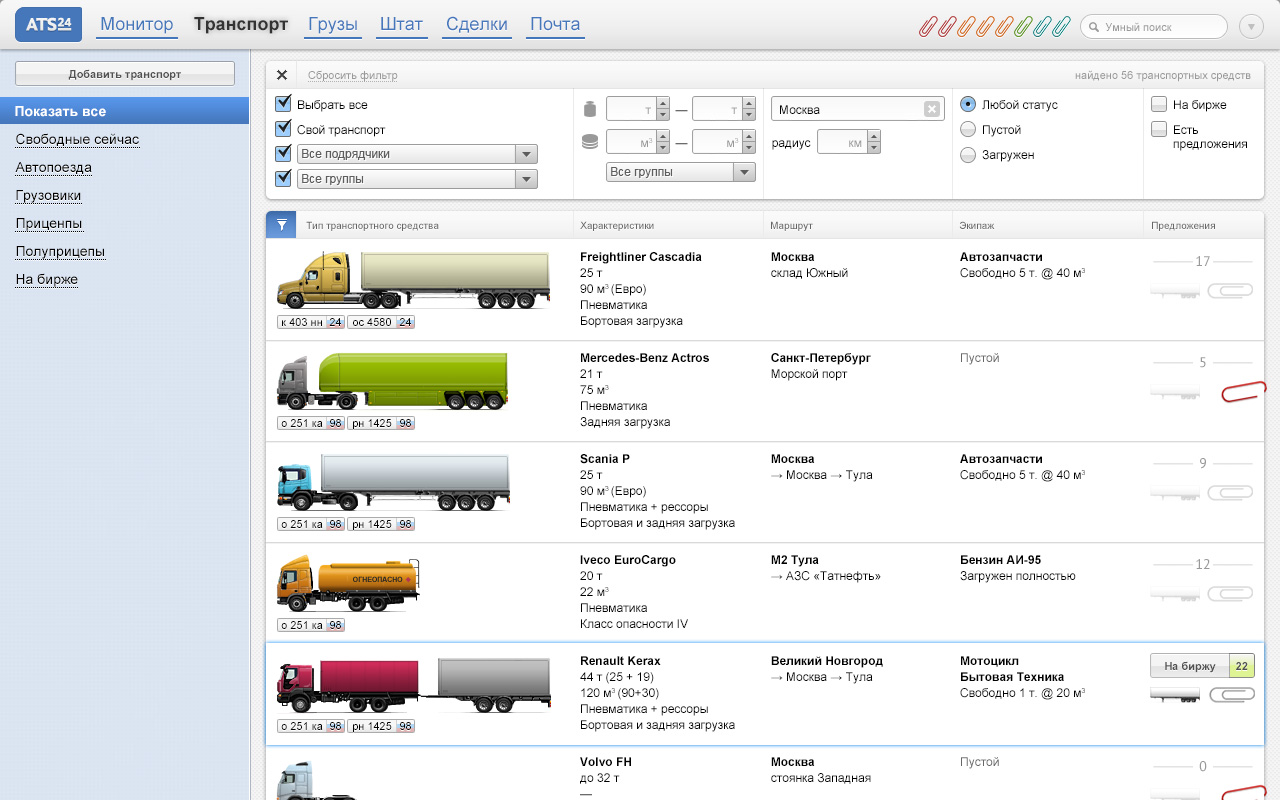Click plate рн 1425 98 in the Renault Kerax row
Image resolution: width=1280 pixels, height=800 pixels.
(381, 726)
